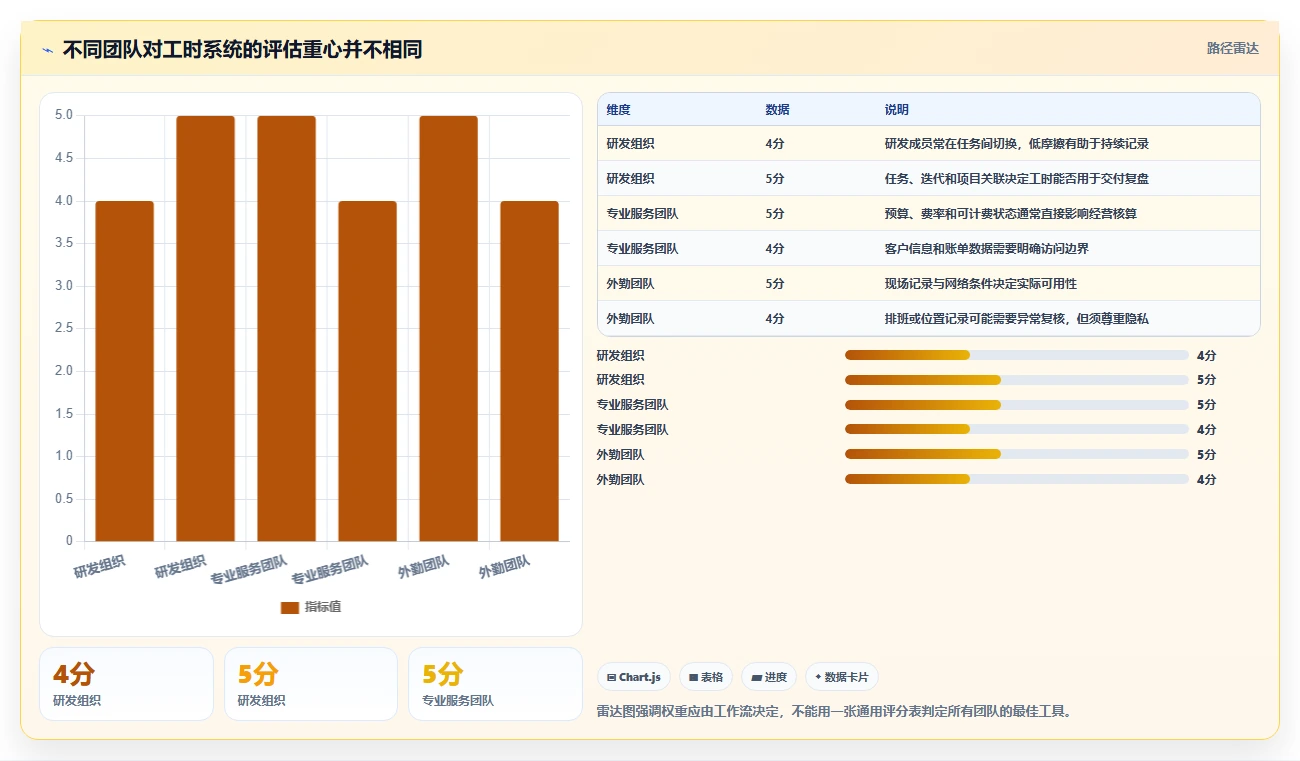The width and height of the screenshot is (1300, 761).
Task: Select the 表格 pill label
Action: pos(712,677)
